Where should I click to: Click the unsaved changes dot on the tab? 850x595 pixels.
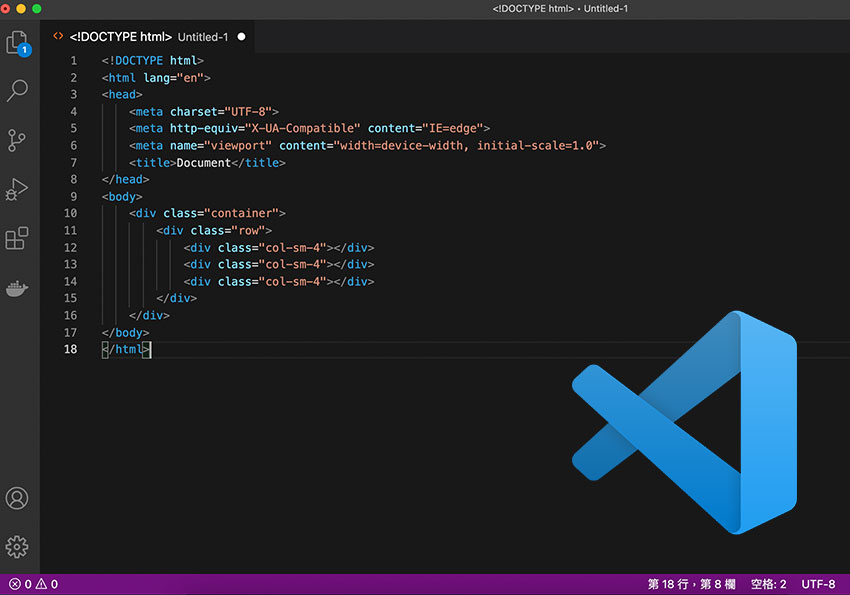240,36
